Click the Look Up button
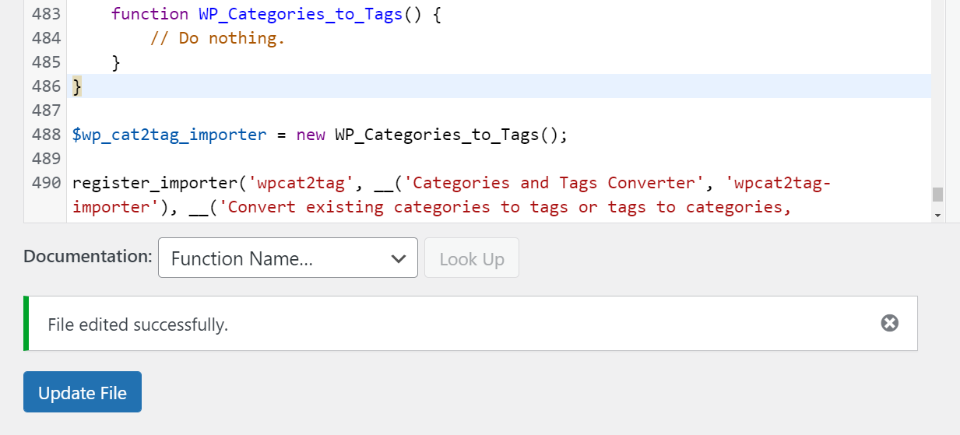960x435 pixels. 472,258
